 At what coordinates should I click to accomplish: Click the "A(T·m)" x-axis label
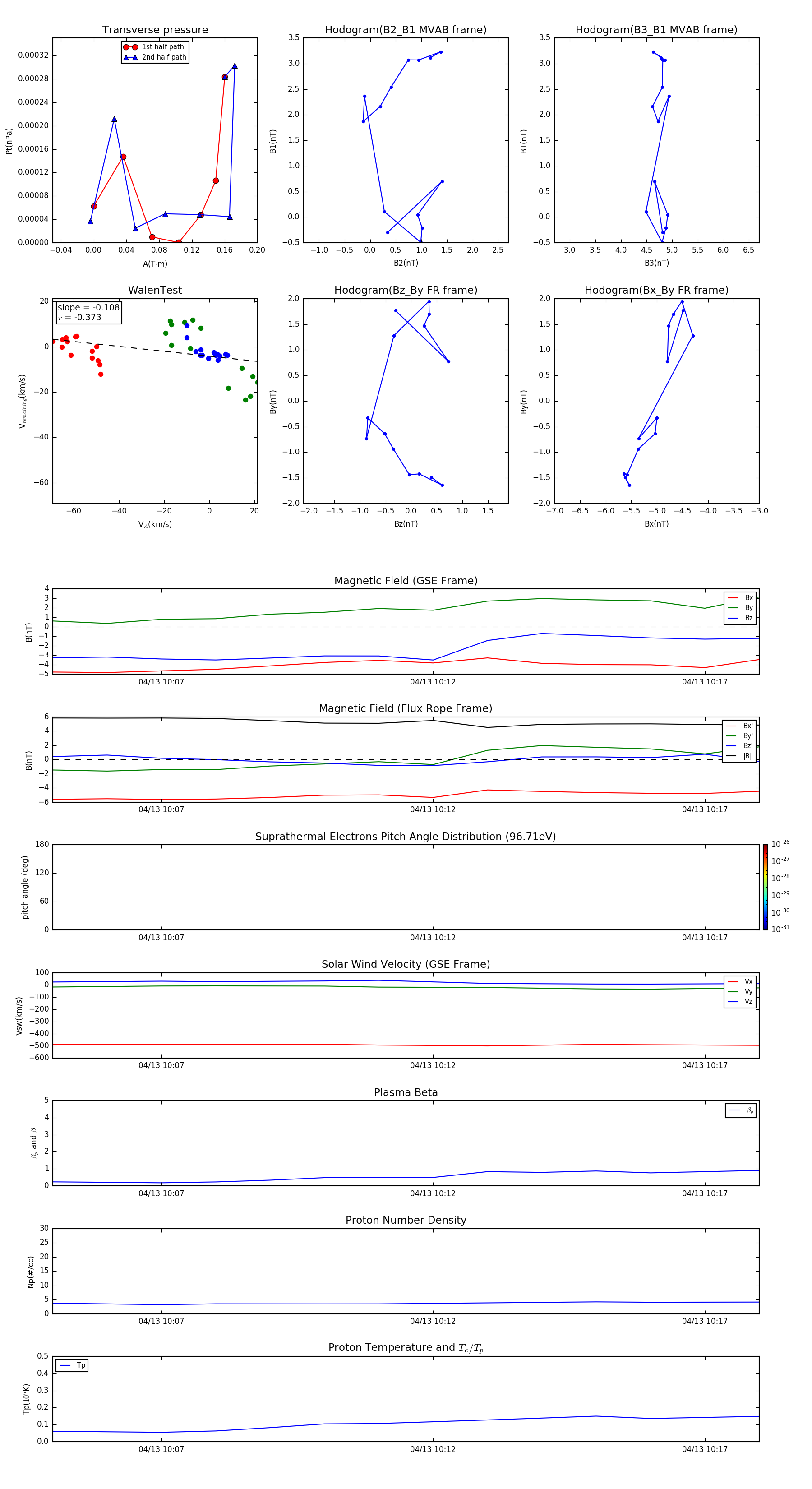coord(155,264)
